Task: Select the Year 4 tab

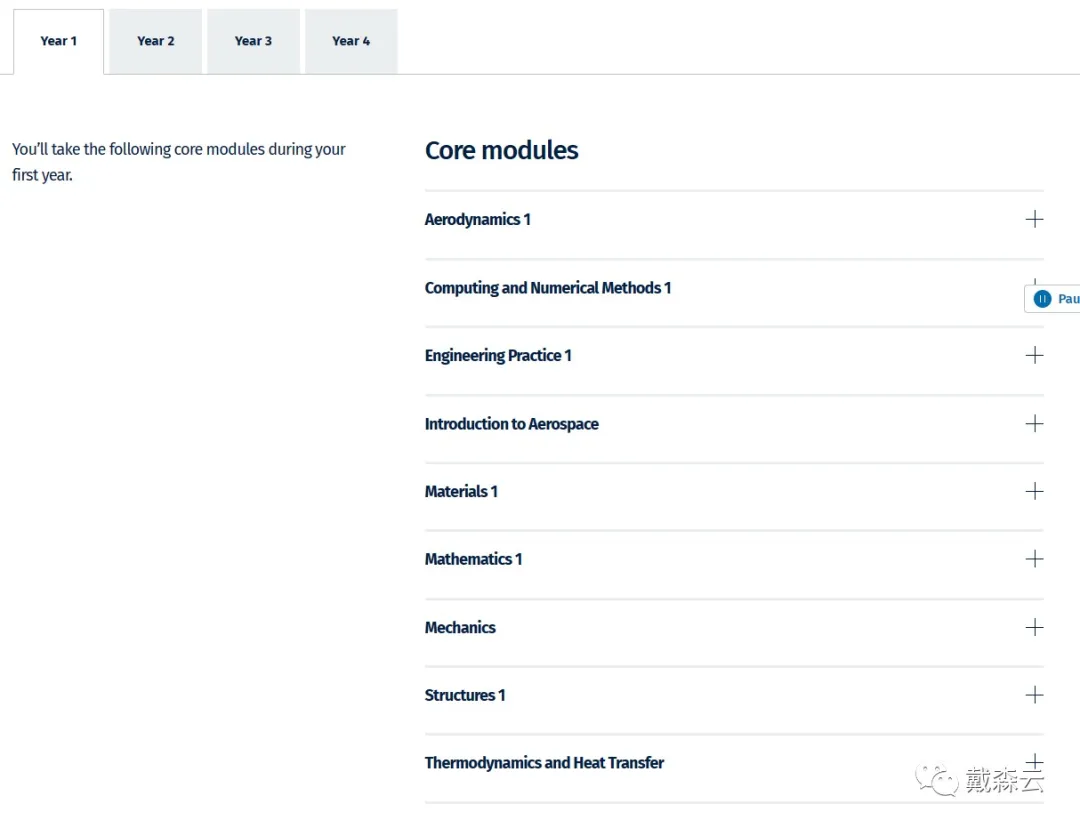Action: 351,41
